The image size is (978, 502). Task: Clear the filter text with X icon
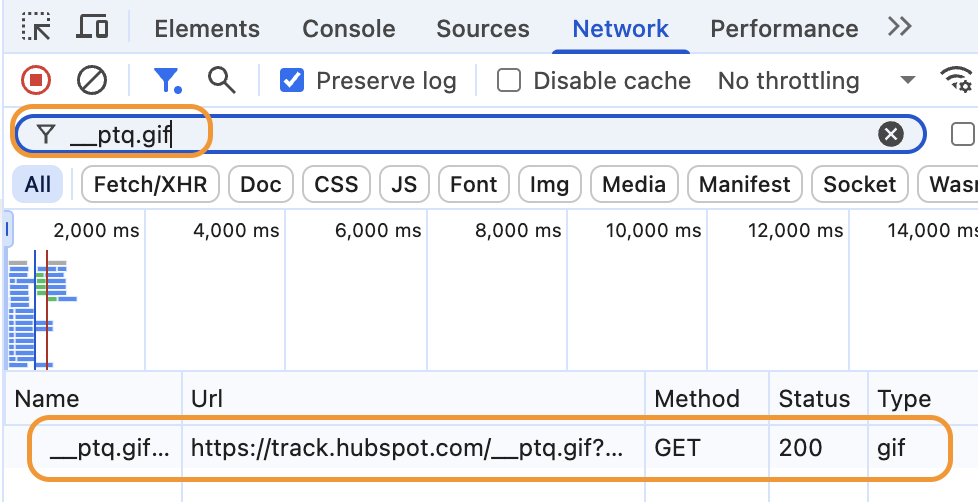coord(890,134)
